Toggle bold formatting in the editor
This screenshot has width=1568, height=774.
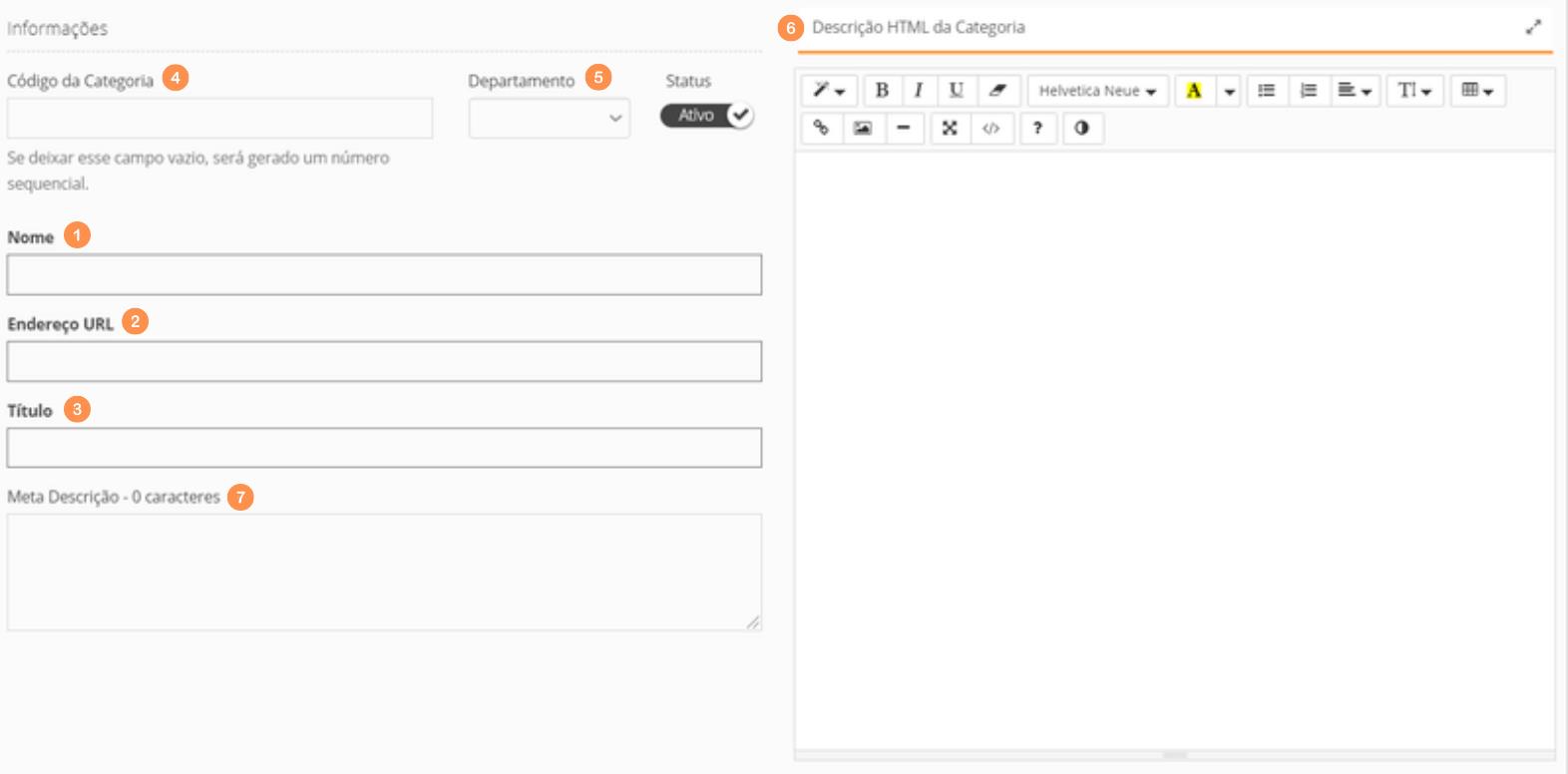(882, 91)
